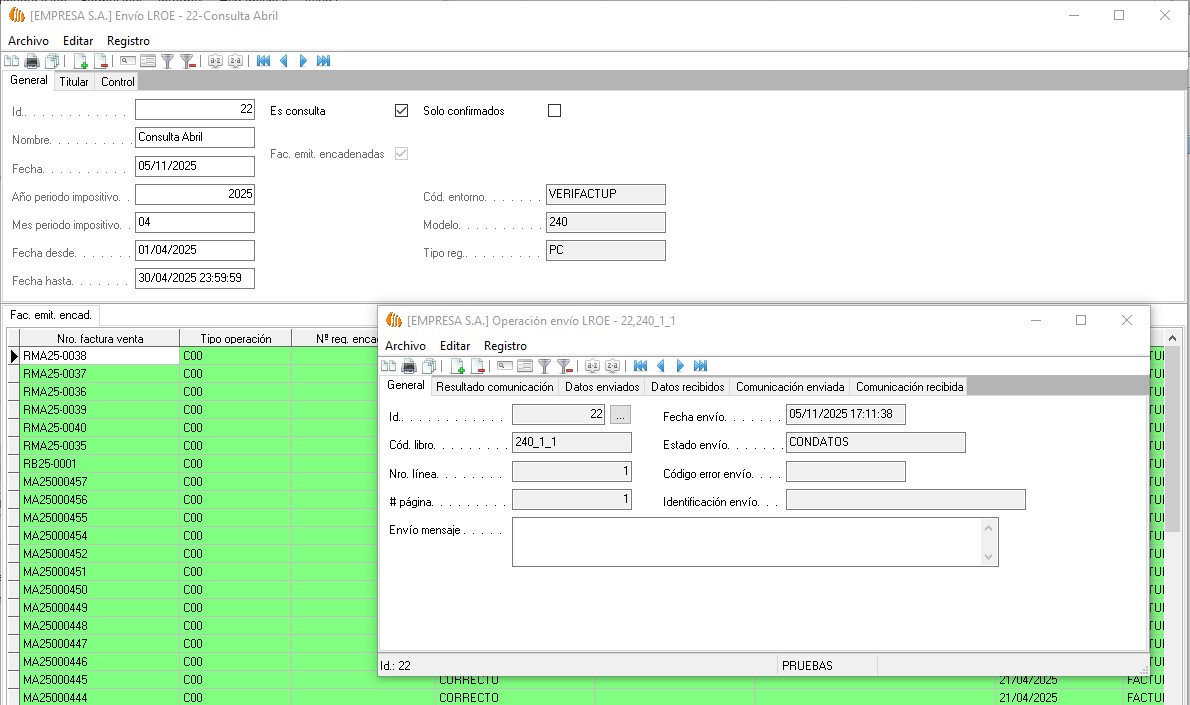Switch to the Datos recibidos tab
Image resolution: width=1190 pixels, height=705 pixels.
click(x=687, y=387)
